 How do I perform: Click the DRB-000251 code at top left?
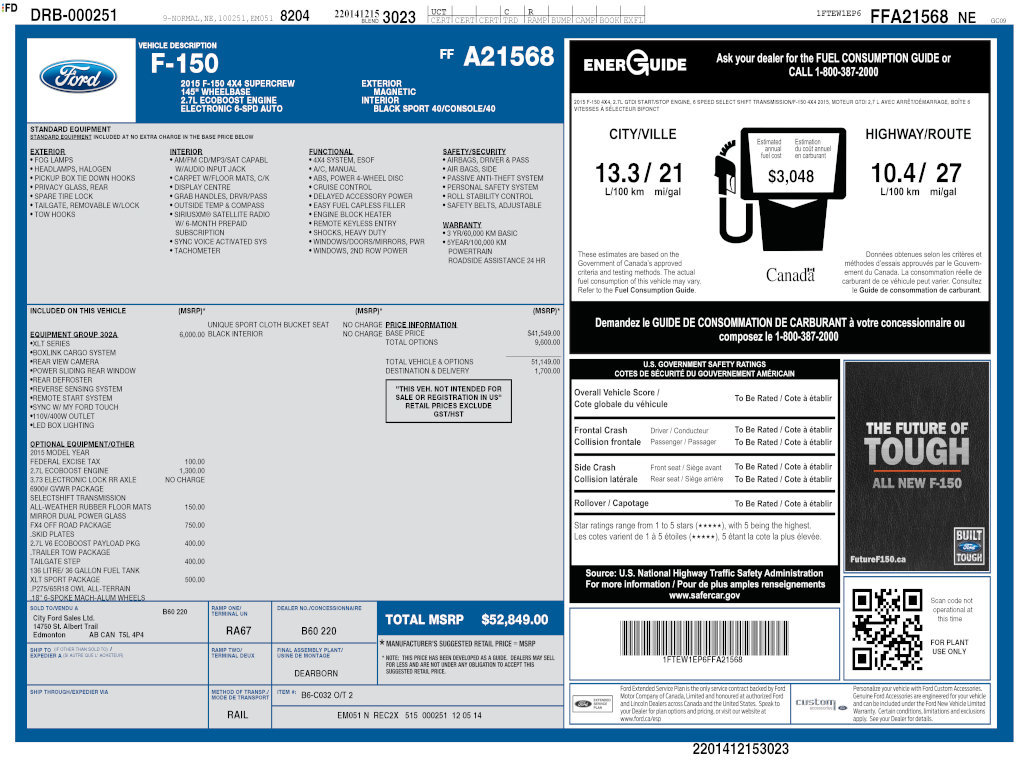[x=74, y=15]
